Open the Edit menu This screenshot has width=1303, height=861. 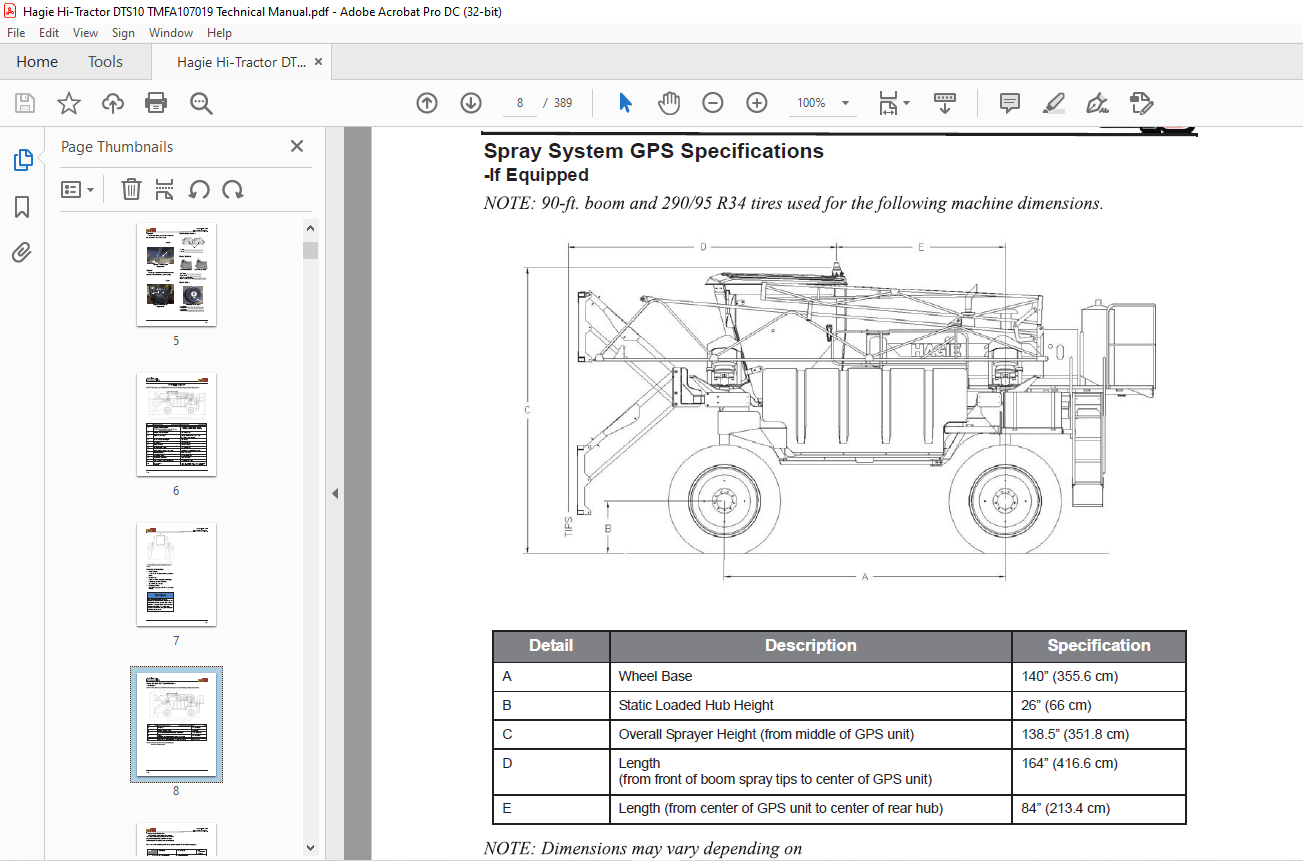[x=49, y=33]
